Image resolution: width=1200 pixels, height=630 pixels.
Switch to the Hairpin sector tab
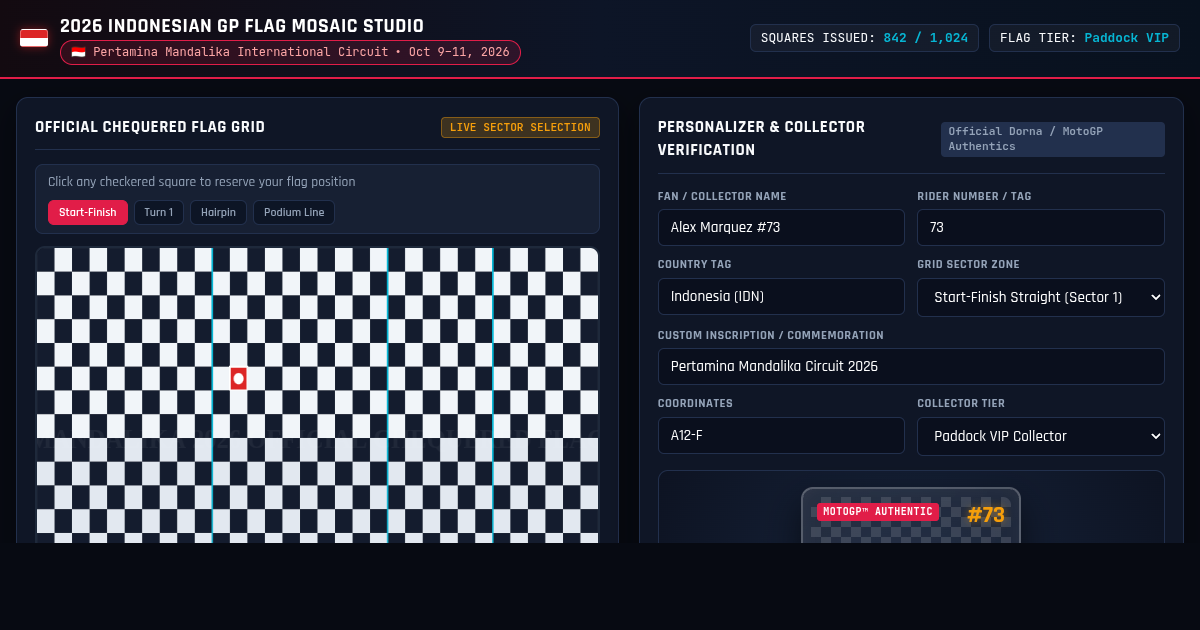click(218, 212)
